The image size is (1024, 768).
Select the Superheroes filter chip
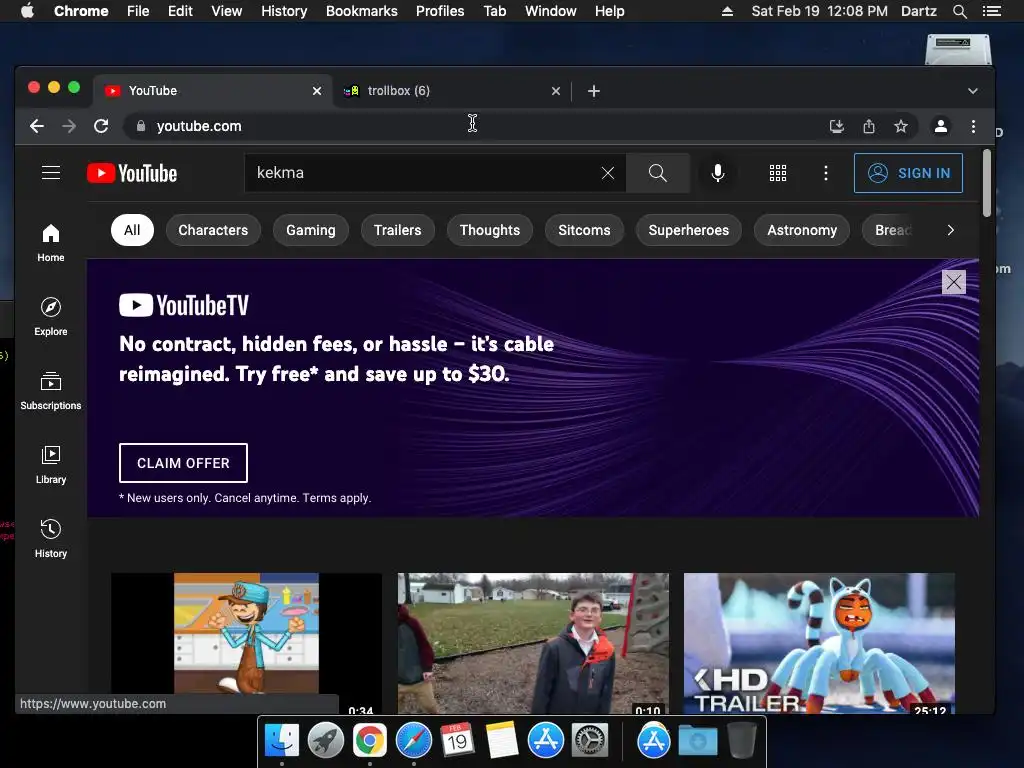coord(688,230)
